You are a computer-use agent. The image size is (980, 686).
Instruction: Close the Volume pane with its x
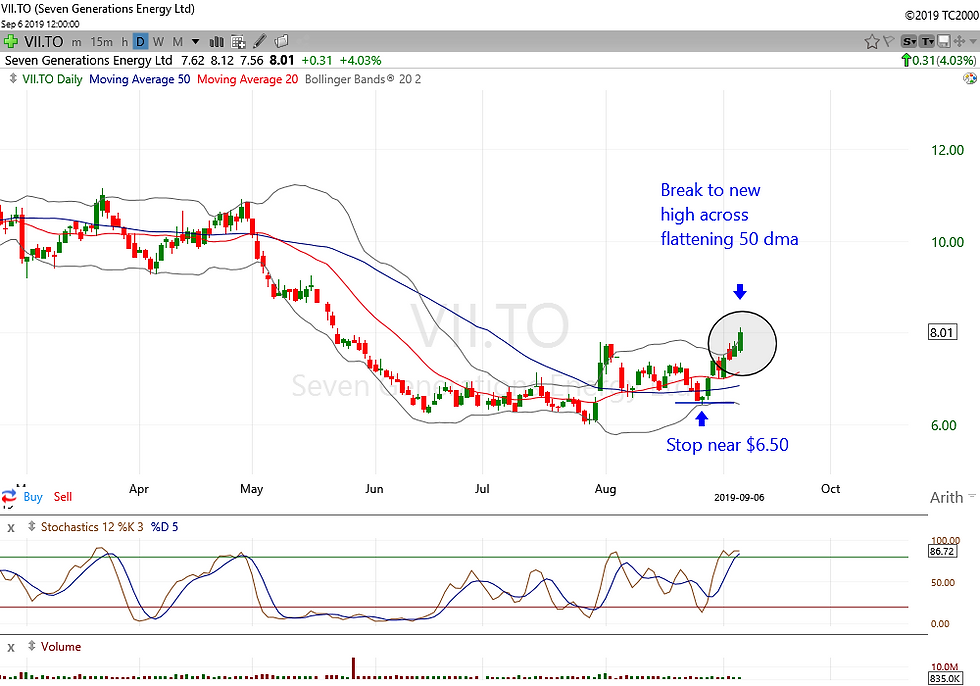click(x=11, y=648)
